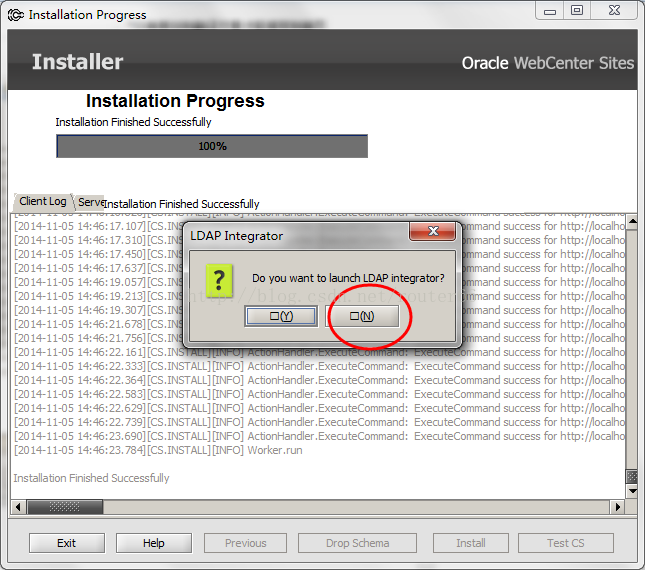
Task: Click the 100% installation progress bar
Action: tap(212, 146)
